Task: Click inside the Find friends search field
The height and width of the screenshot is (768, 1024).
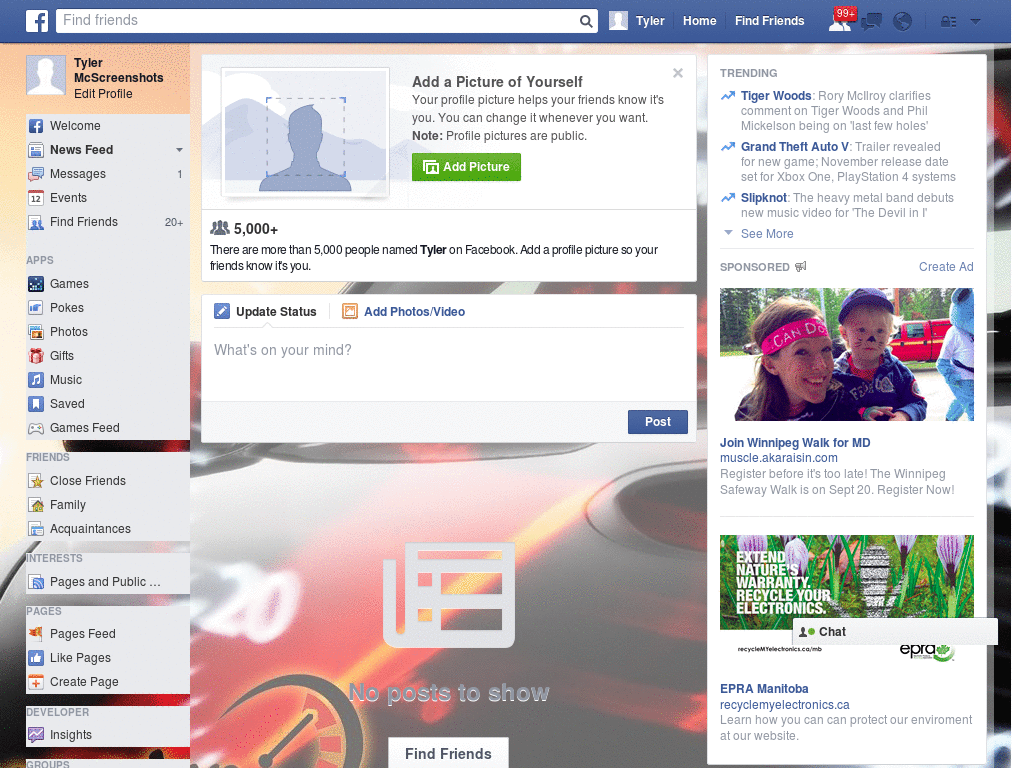Action: tap(318, 21)
